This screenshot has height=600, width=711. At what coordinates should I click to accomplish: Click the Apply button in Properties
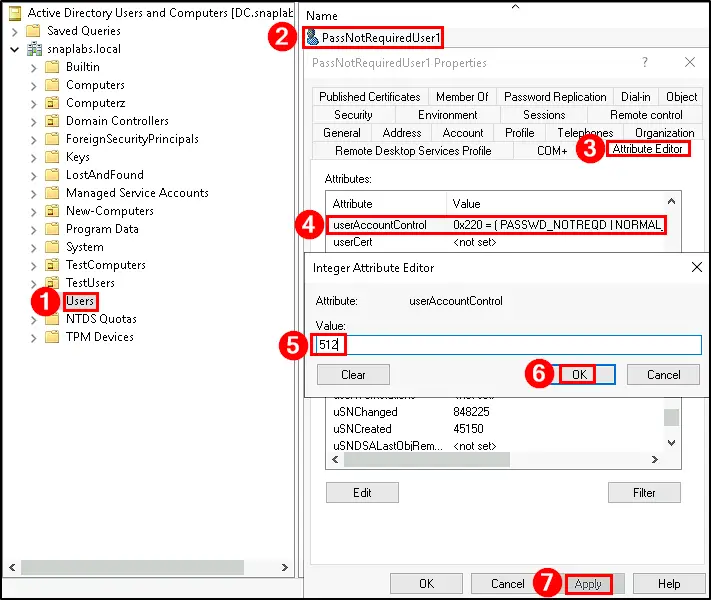588,584
